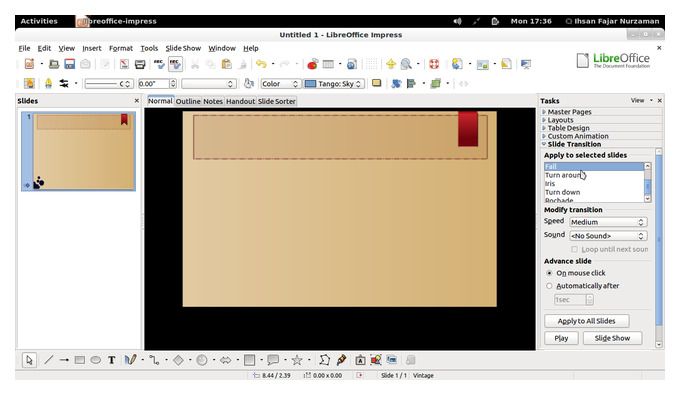Select the Symbol Shapes smiley tool

pos(202,360)
